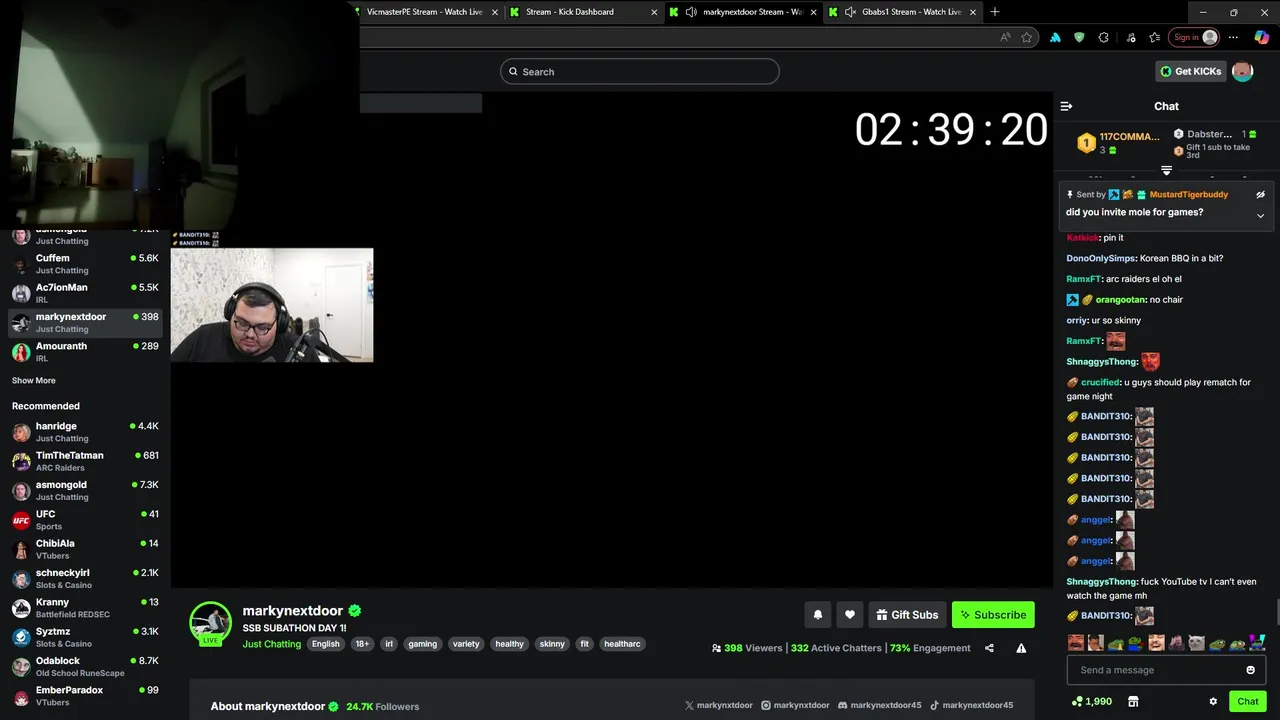This screenshot has height=720, width=1280.
Task: Click the webcam feed on stream
Action: click(272, 305)
